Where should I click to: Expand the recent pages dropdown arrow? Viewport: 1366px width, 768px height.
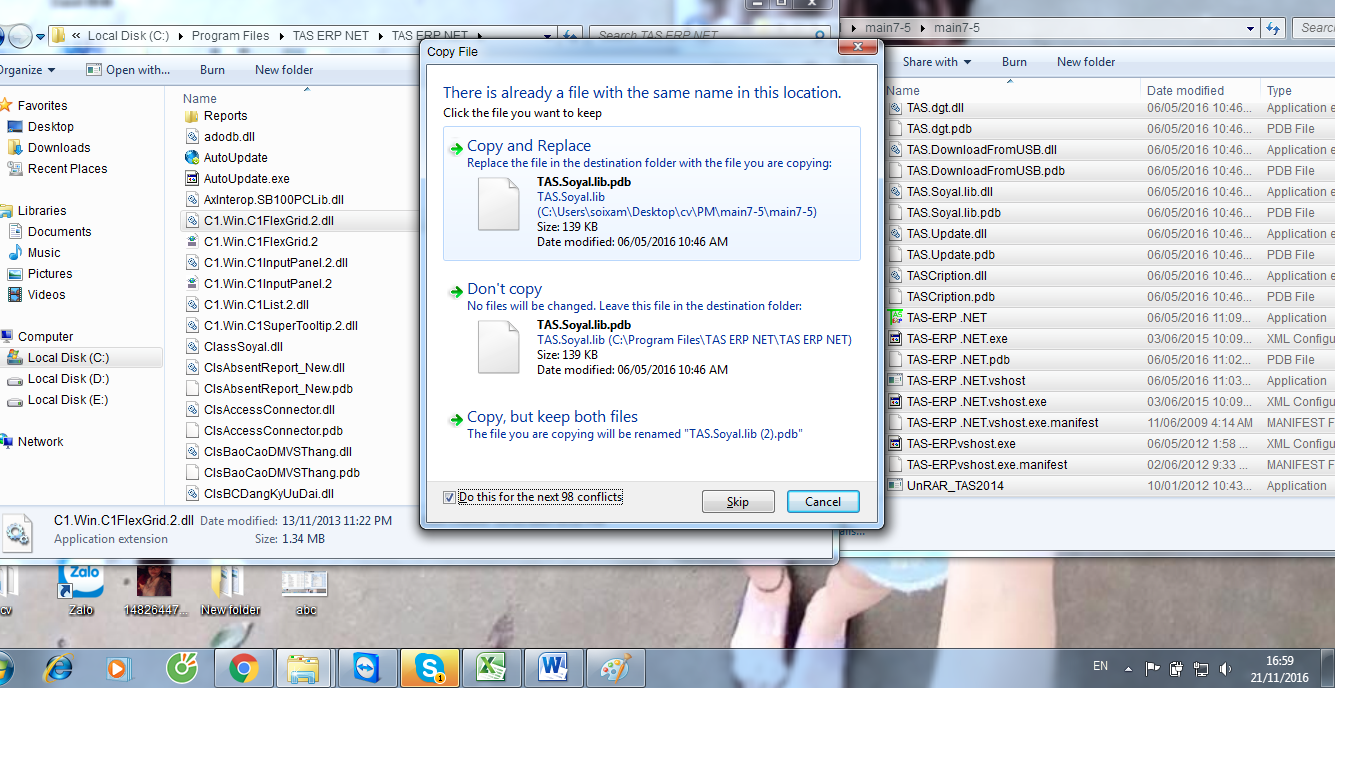(x=41, y=37)
